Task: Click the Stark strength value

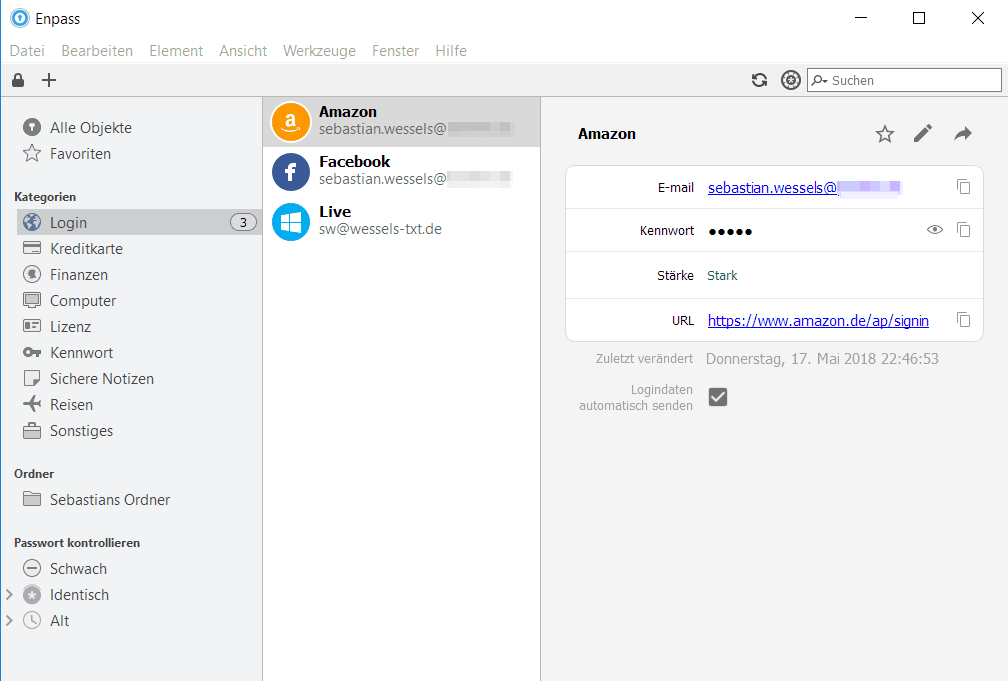Action: pyautogui.click(x=722, y=276)
